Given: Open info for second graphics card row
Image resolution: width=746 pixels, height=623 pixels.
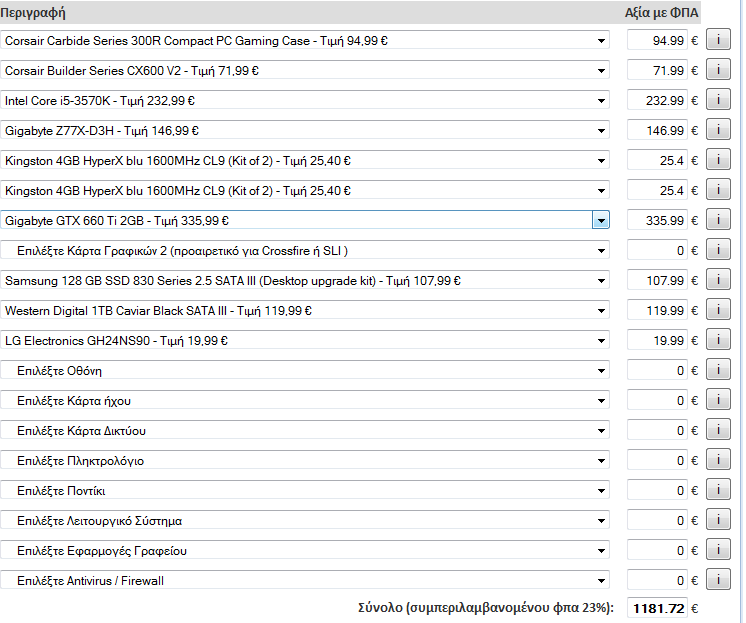Looking at the screenshot, I should pos(718,250).
